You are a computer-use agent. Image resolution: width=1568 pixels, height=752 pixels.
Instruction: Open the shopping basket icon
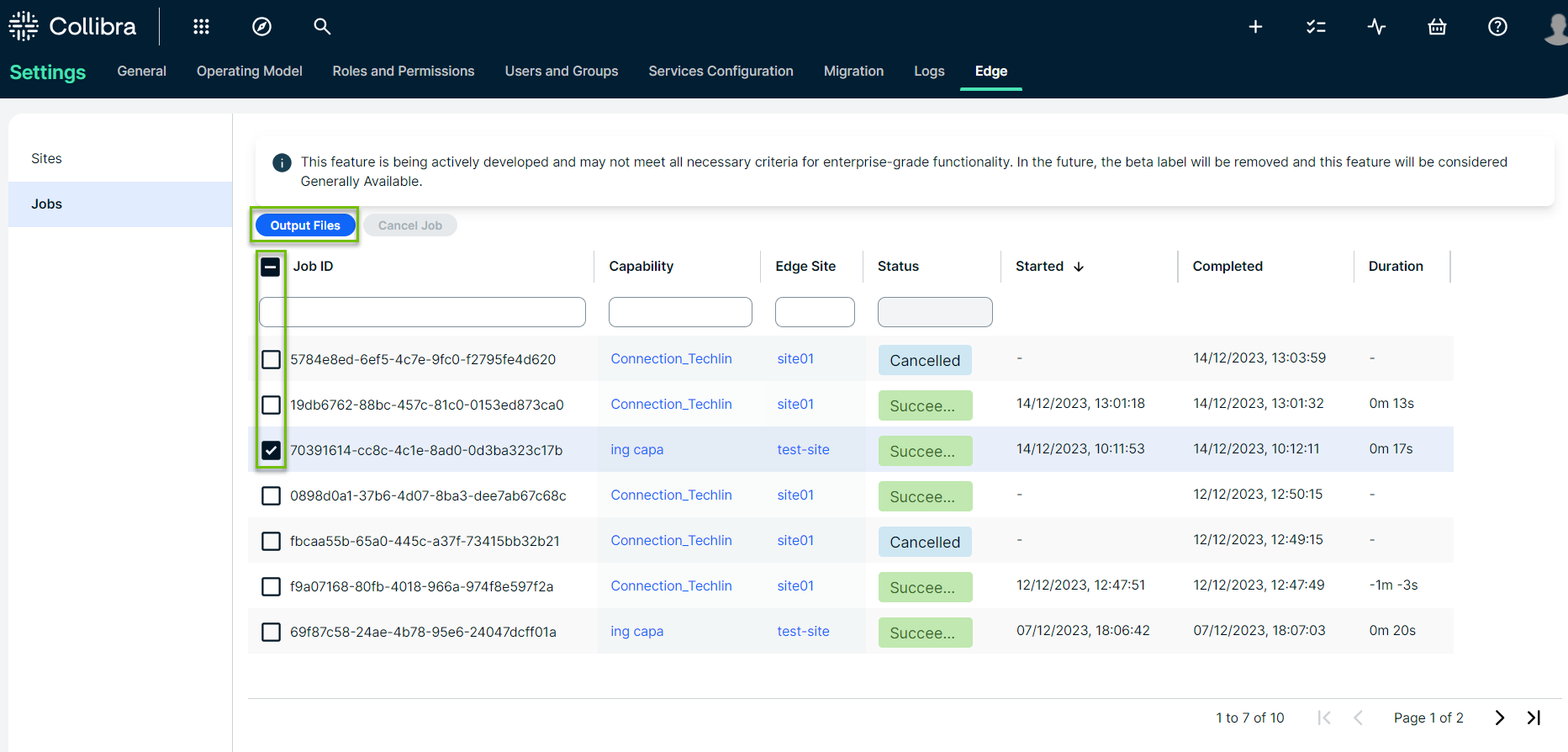(x=1437, y=27)
